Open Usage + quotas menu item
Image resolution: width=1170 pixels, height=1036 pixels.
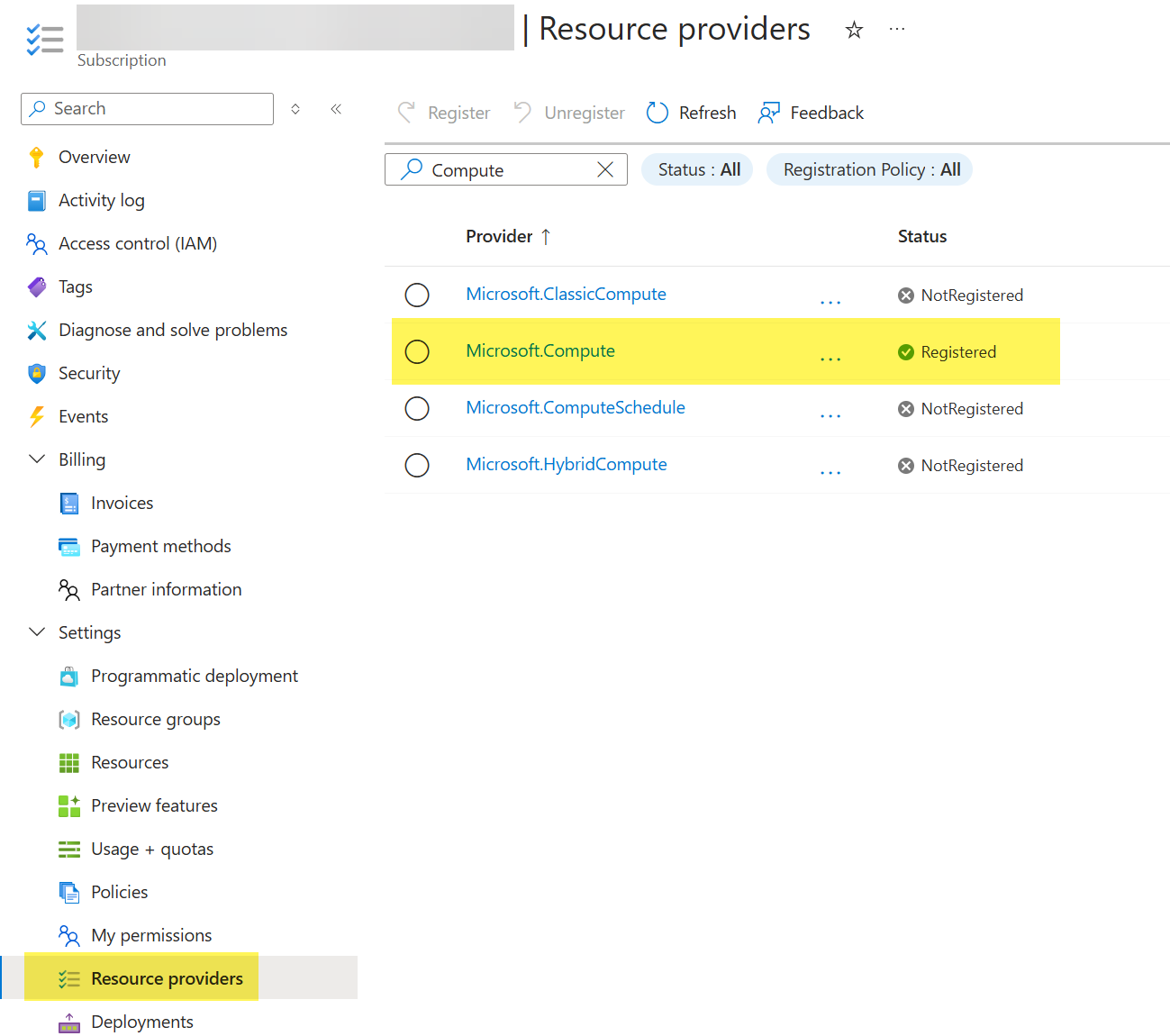coord(152,849)
